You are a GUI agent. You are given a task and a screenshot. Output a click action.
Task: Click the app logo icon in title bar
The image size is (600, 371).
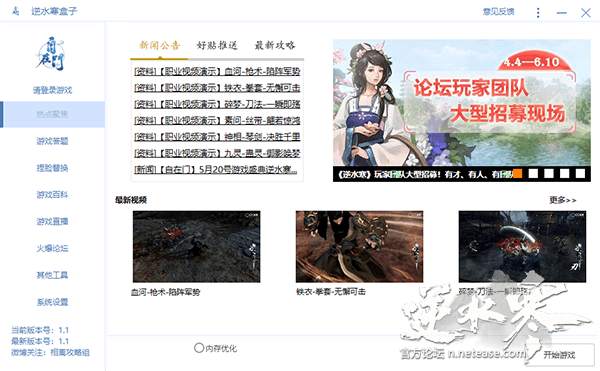point(15,11)
